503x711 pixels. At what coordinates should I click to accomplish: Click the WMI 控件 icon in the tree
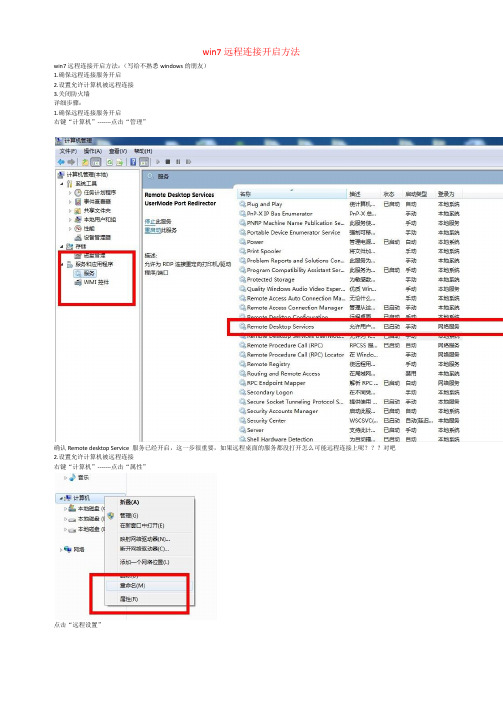(78, 282)
